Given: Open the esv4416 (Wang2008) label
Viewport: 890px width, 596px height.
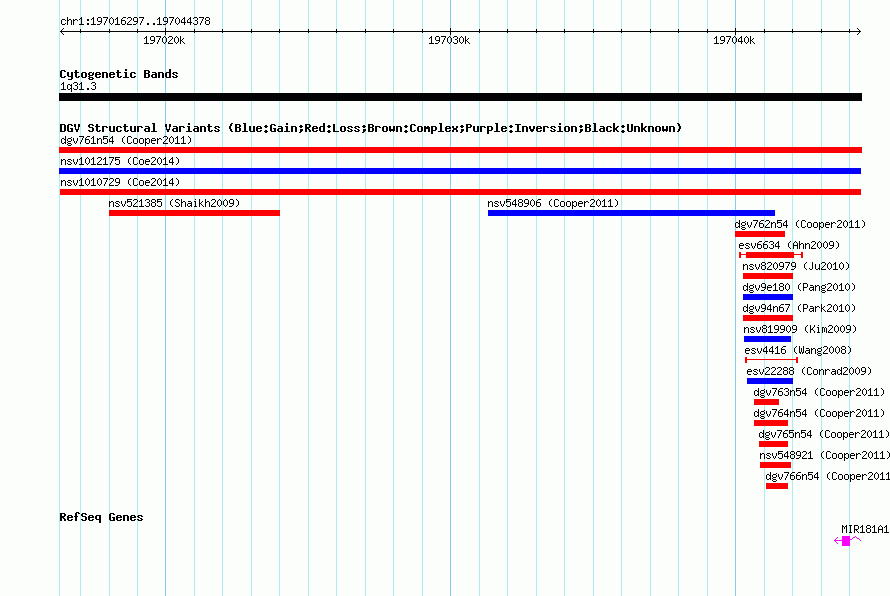Looking at the screenshot, I should click(798, 350).
